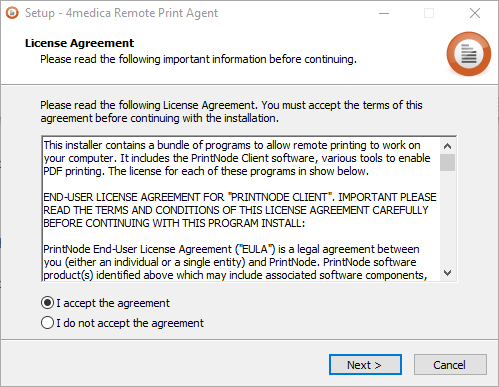Click the 'License Agreement' heading
The image size is (499, 387).
[x=79, y=43]
